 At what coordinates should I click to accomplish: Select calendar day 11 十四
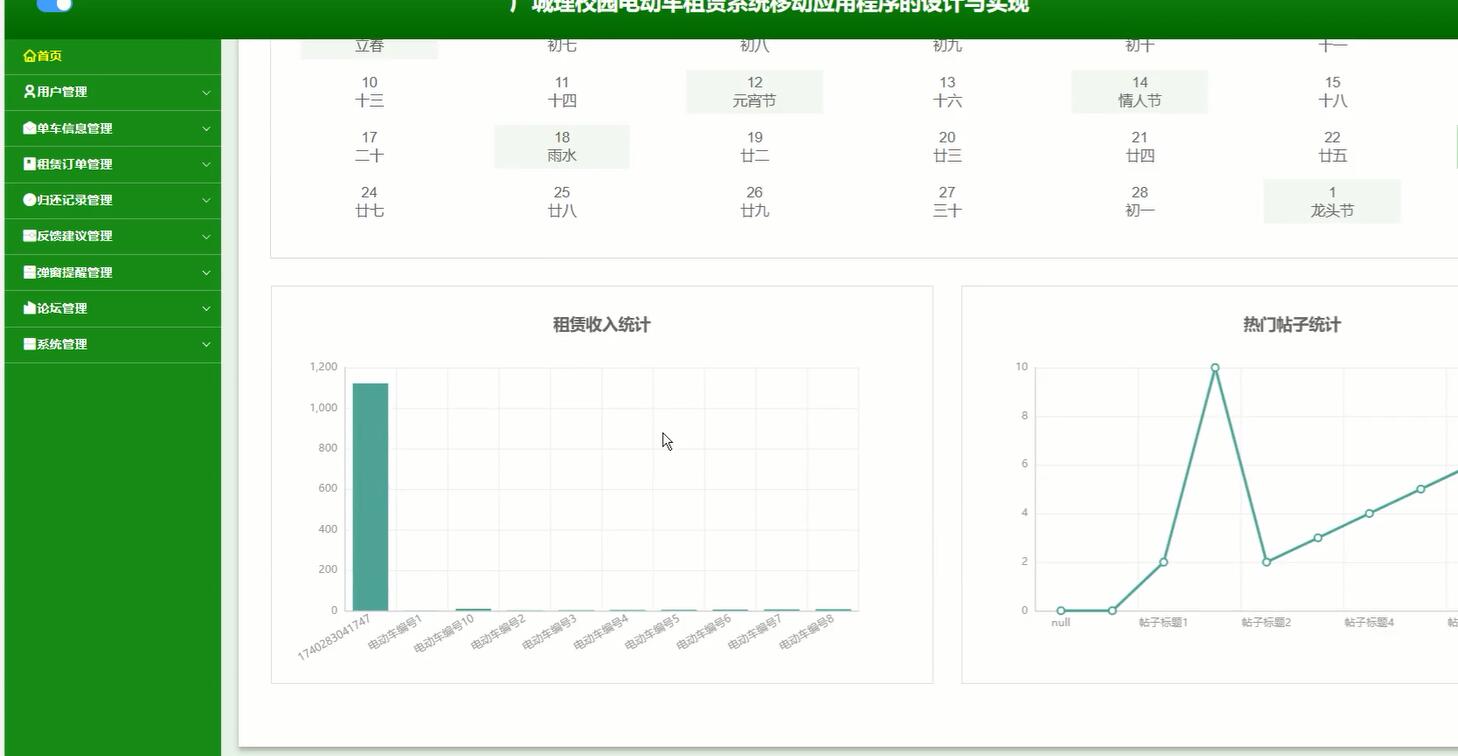[x=562, y=92]
